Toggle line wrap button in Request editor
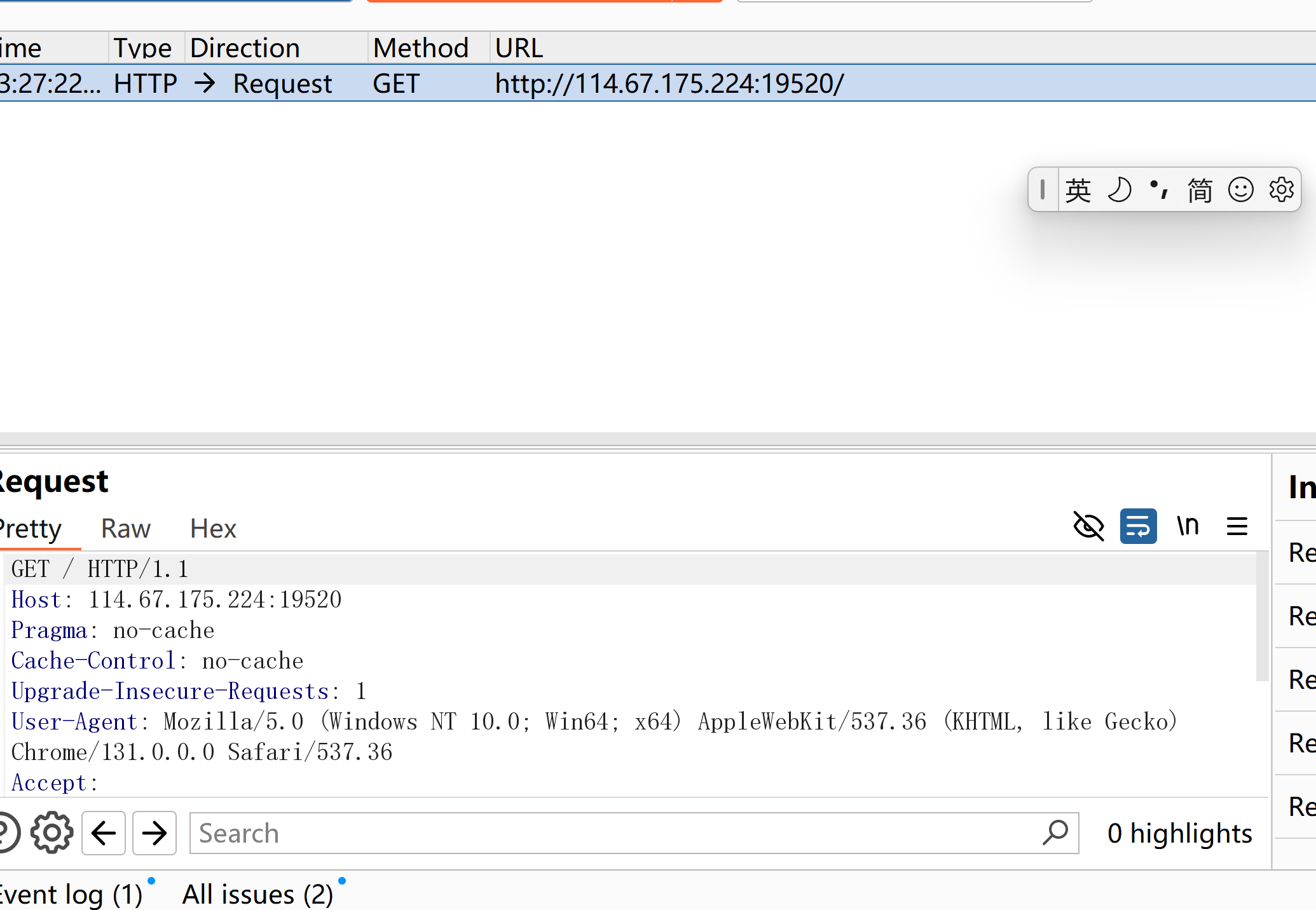Screen dimensions: 1316x910 click(x=1138, y=526)
